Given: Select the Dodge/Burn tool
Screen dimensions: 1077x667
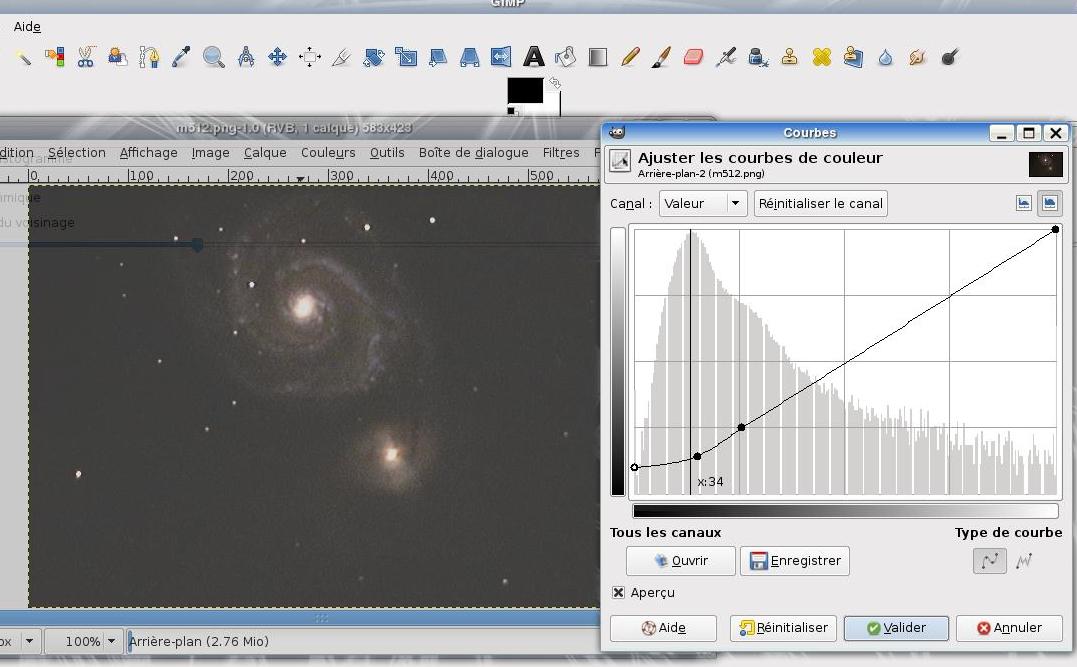Looking at the screenshot, I should coord(949,57).
